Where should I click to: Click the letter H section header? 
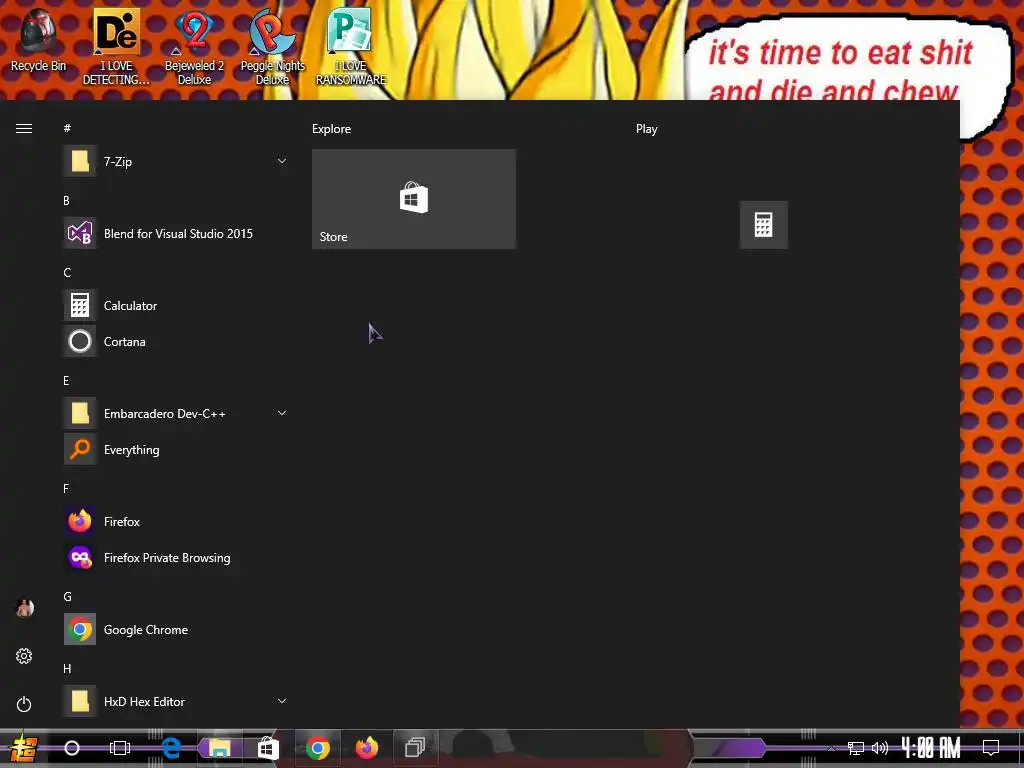(67, 669)
